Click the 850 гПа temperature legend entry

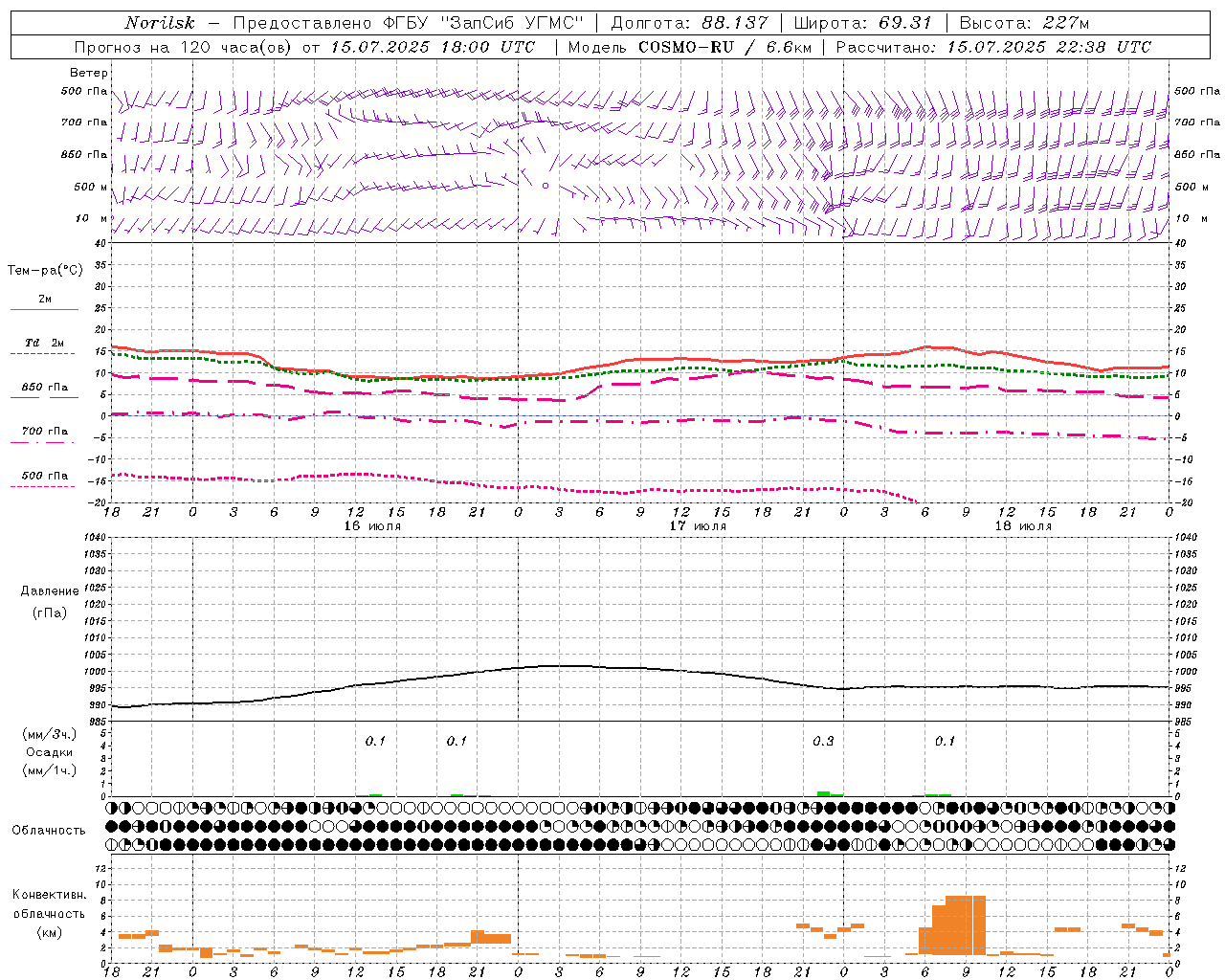click(x=45, y=388)
